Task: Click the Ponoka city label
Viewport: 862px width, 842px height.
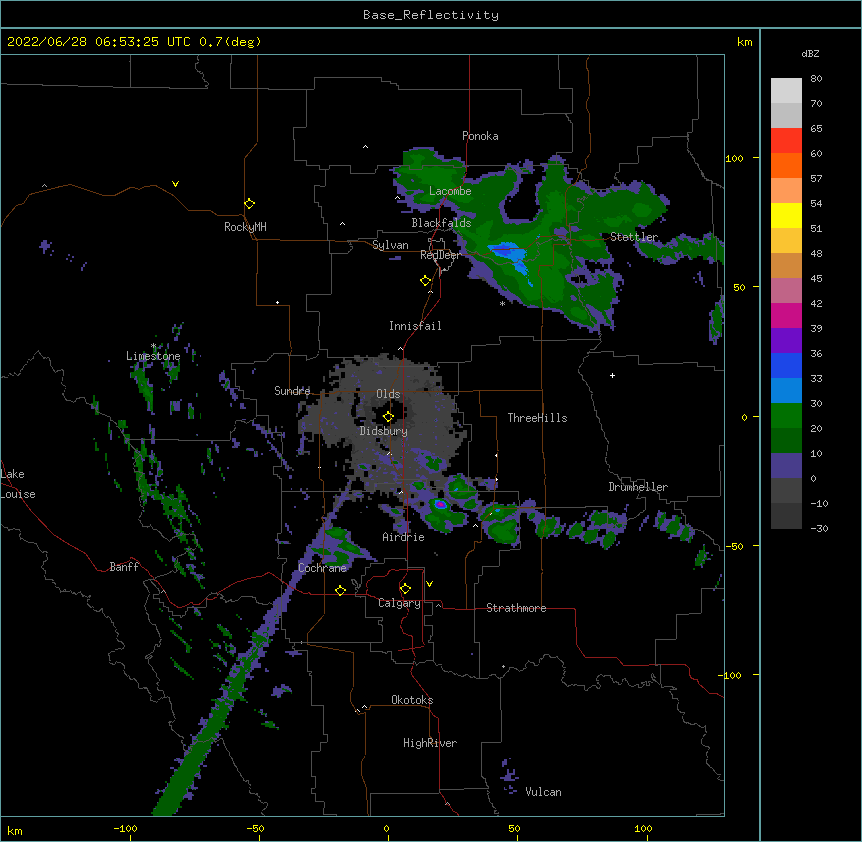Action: point(480,136)
